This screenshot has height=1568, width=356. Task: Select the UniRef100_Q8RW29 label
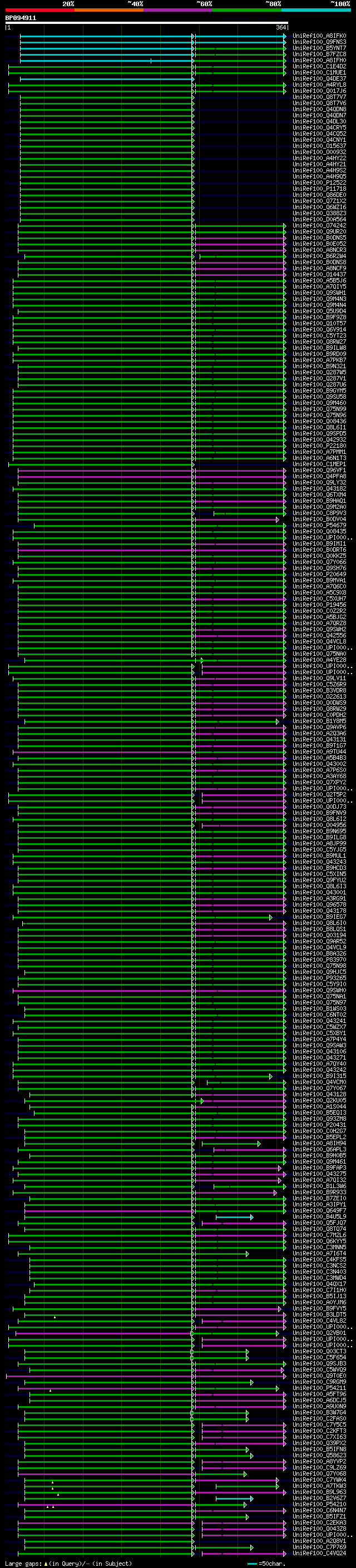pos(319,709)
